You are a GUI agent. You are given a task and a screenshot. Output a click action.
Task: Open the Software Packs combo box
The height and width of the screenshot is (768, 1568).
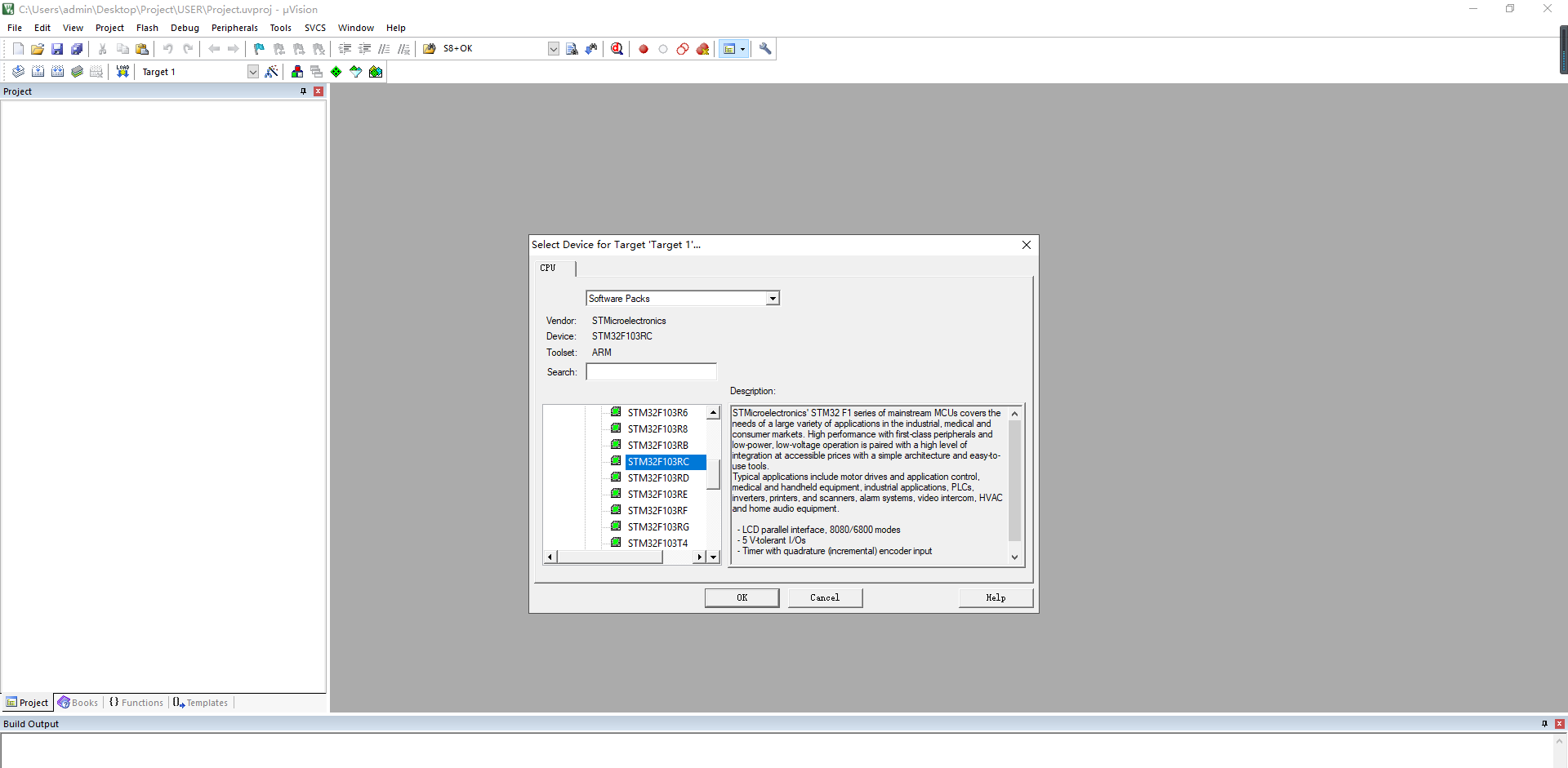pos(683,299)
